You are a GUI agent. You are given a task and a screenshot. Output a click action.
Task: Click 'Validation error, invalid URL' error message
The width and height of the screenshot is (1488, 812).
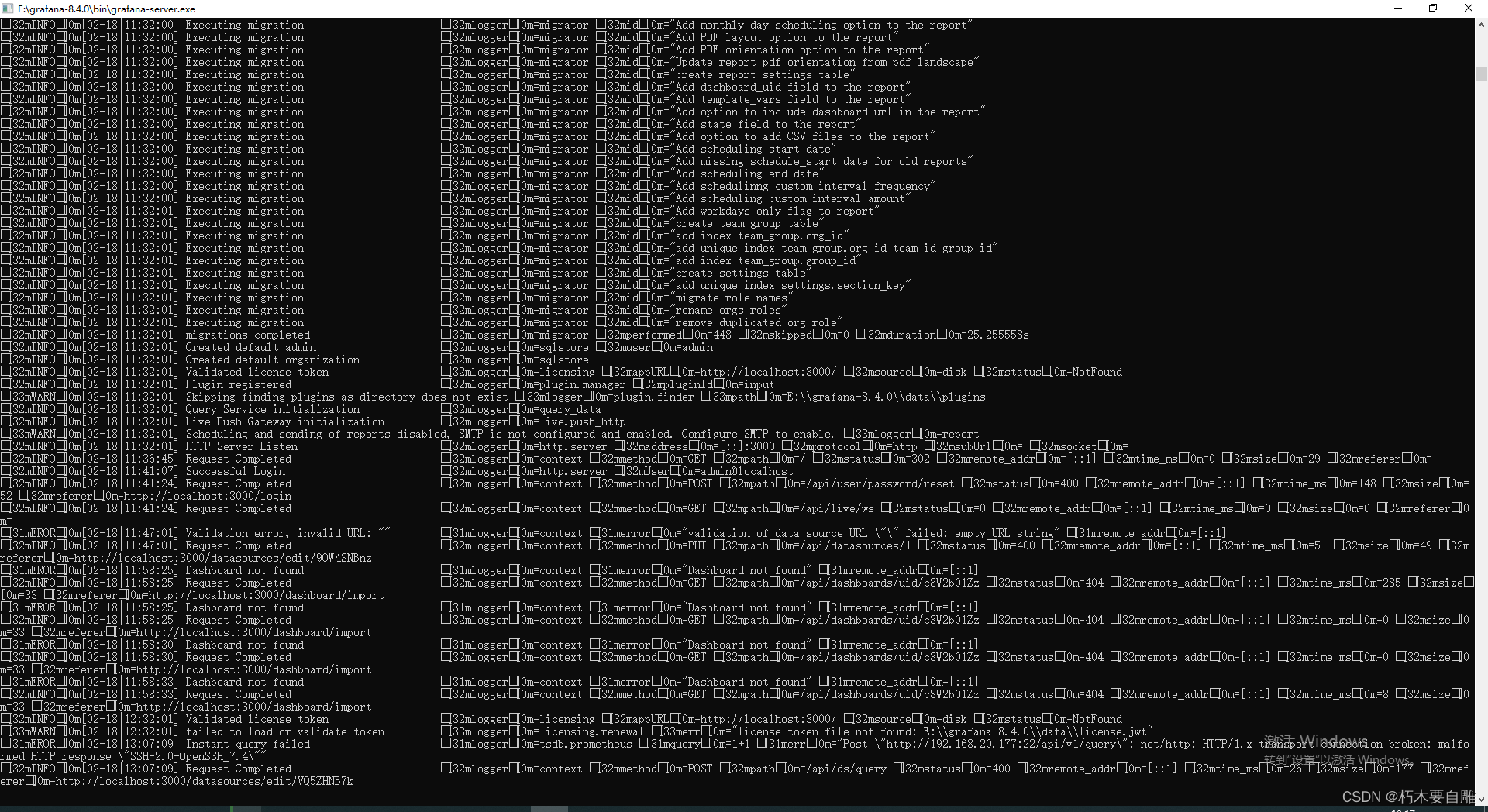coord(288,533)
